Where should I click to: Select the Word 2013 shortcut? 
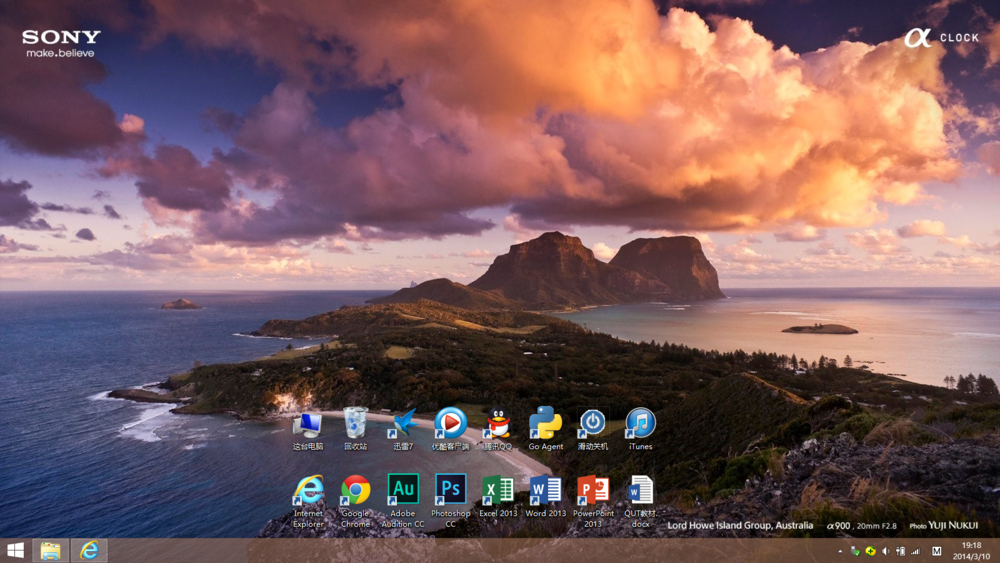pos(545,496)
